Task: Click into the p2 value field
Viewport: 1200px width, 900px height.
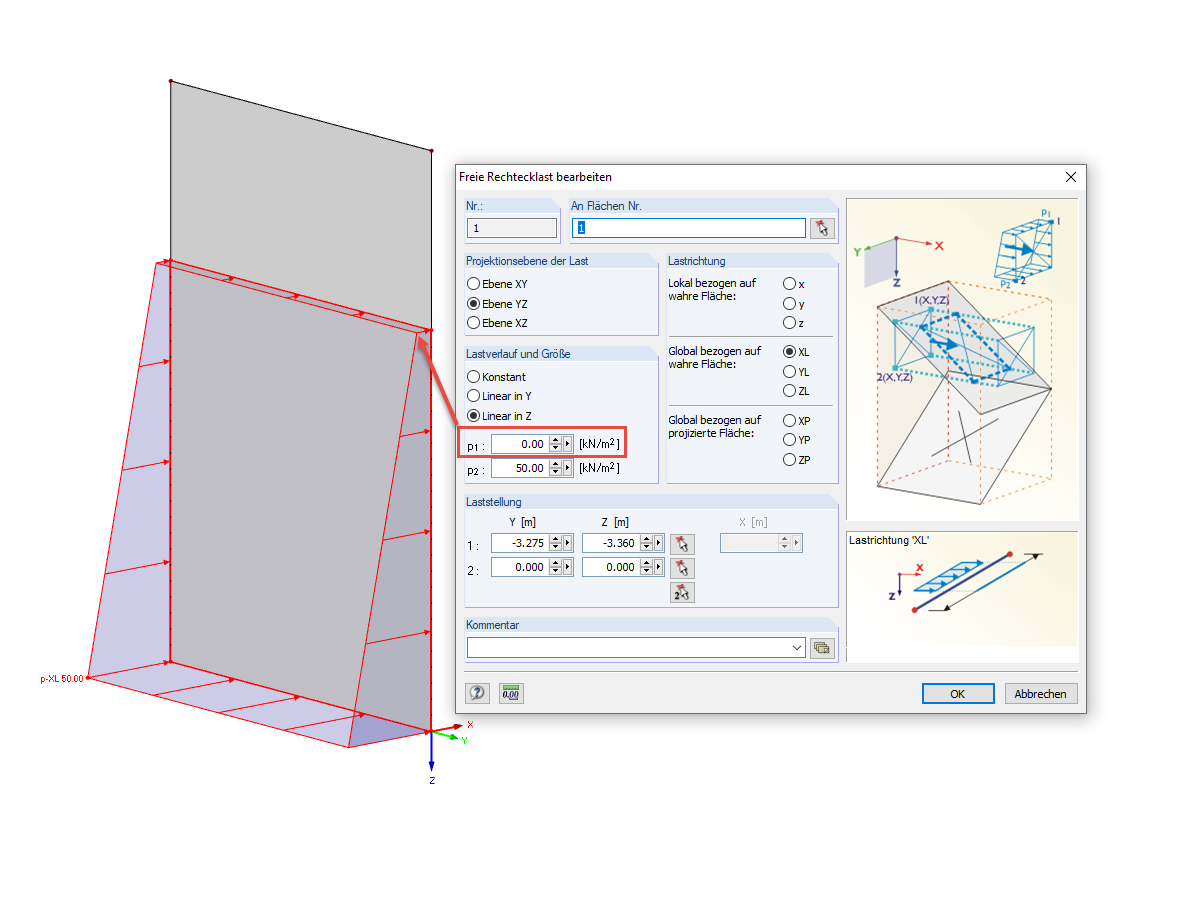Action: click(x=520, y=468)
